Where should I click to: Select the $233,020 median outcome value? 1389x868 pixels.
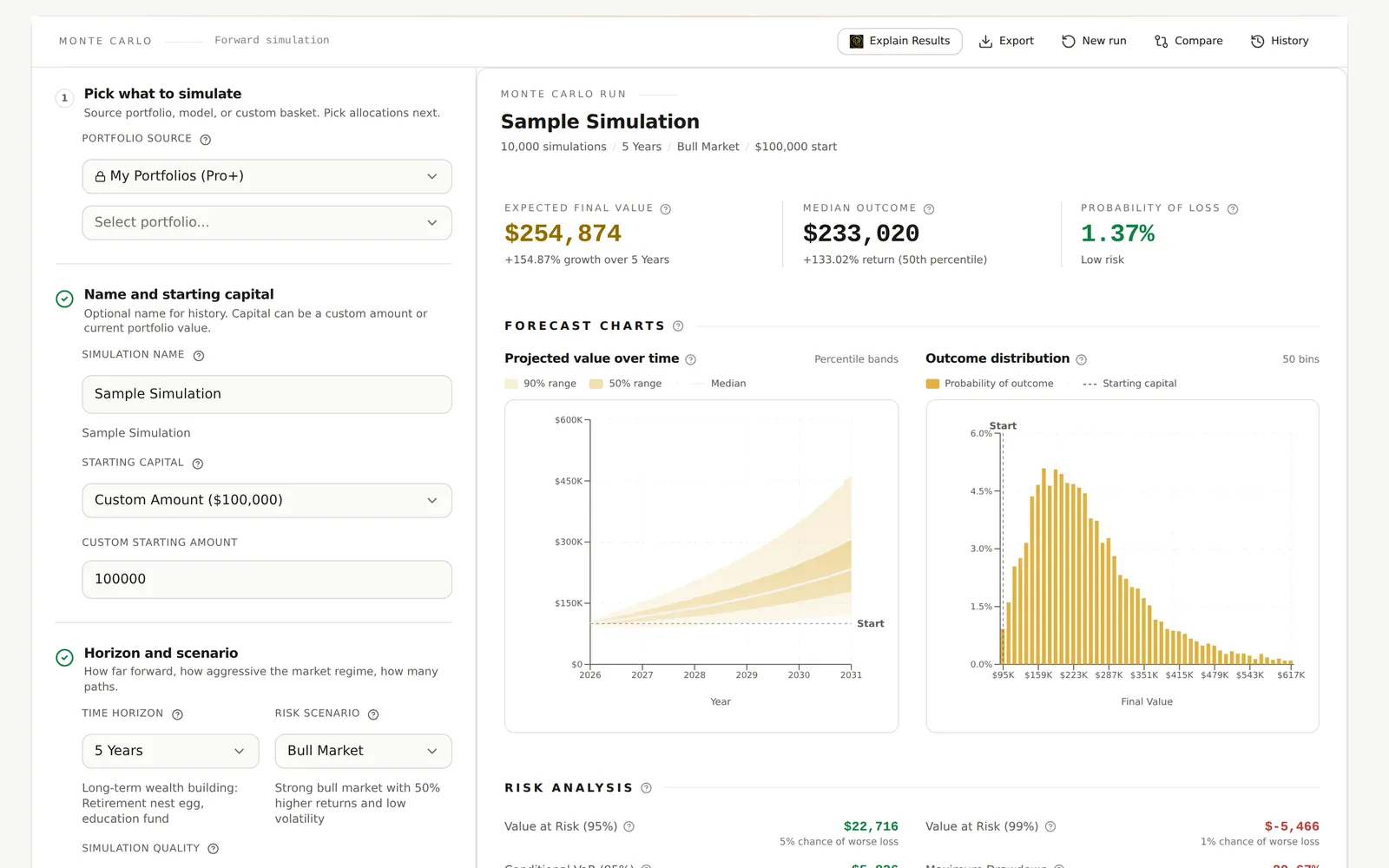(x=861, y=233)
